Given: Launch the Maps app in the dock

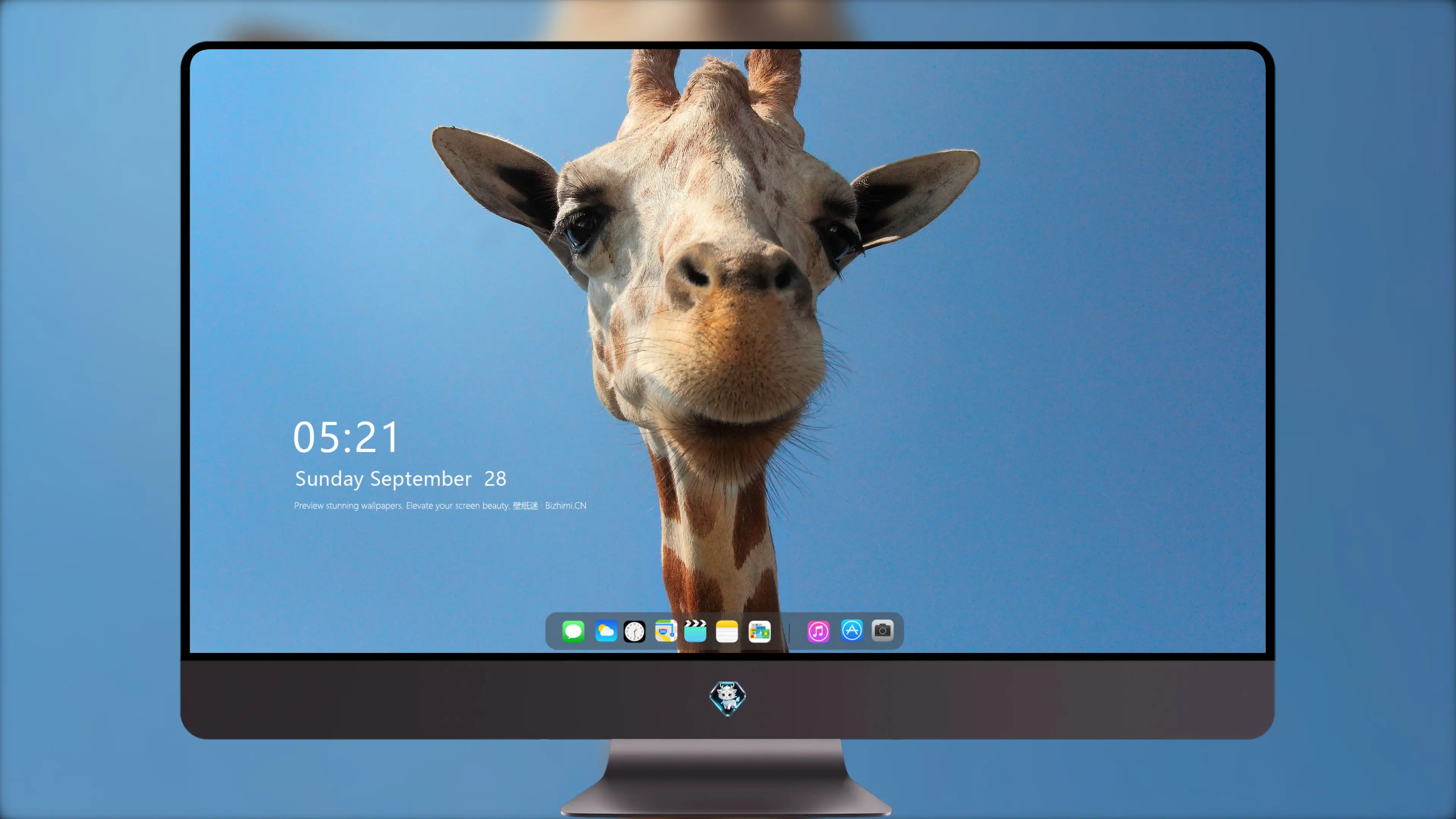Looking at the screenshot, I should coord(666,631).
